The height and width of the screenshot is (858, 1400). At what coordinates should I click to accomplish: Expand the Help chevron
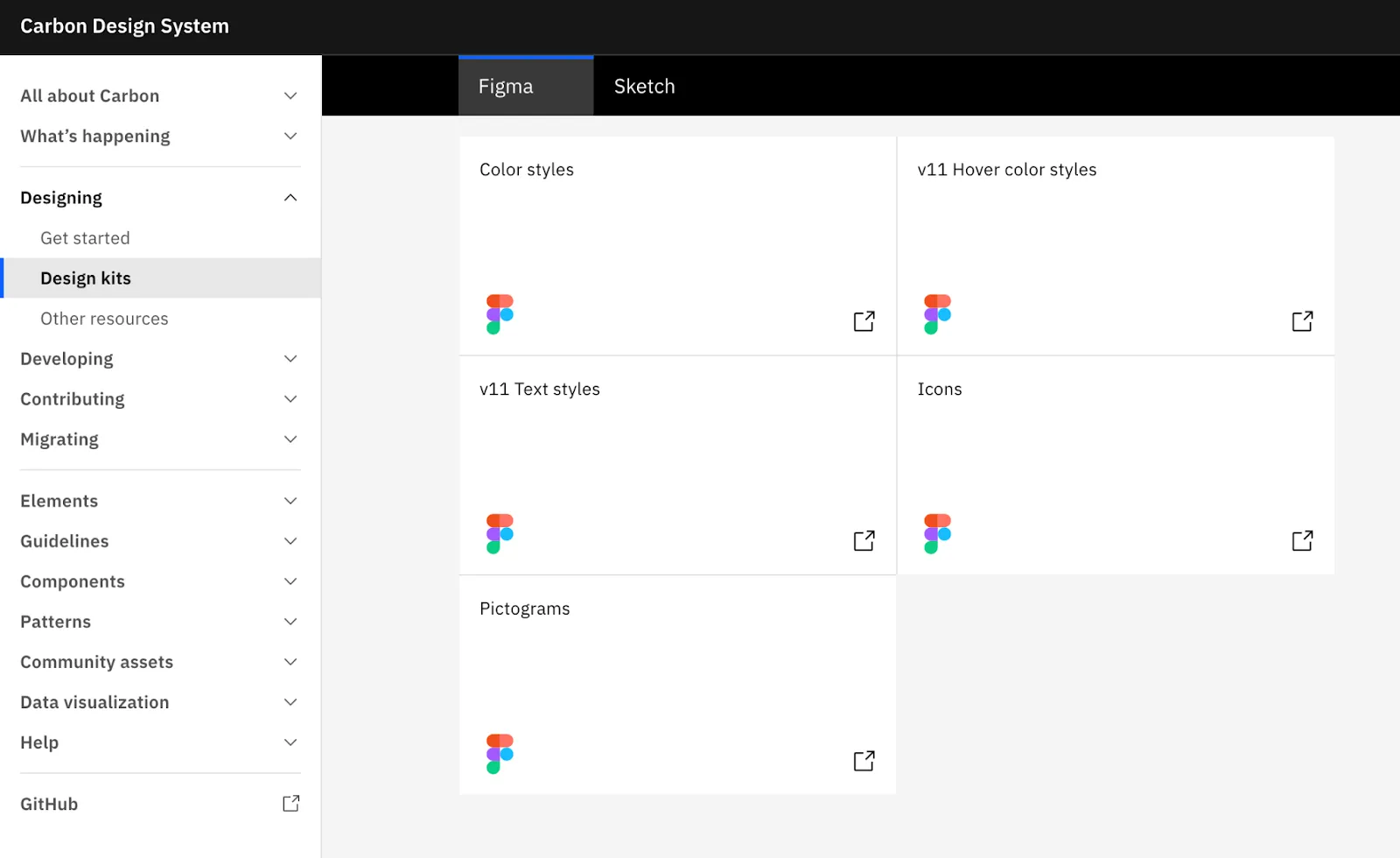[290, 742]
